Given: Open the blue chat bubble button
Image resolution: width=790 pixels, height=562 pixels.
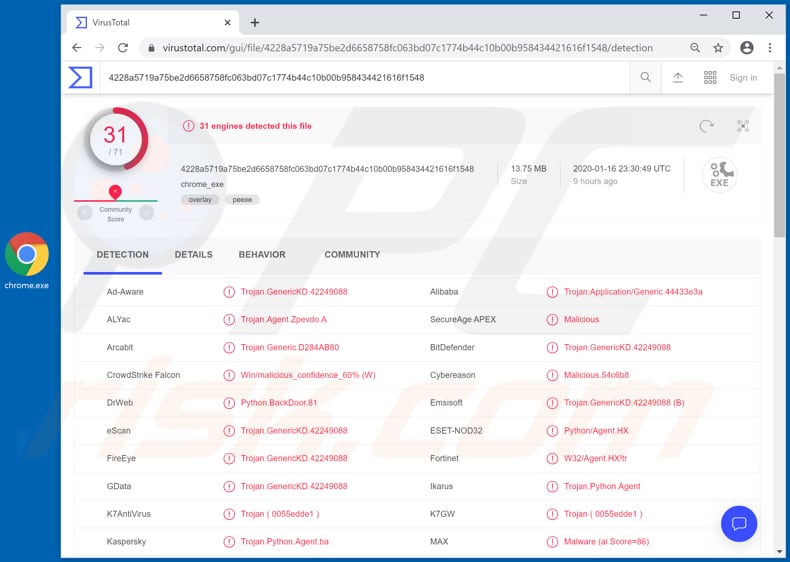Looking at the screenshot, I should pyautogui.click(x=739, y=524).
